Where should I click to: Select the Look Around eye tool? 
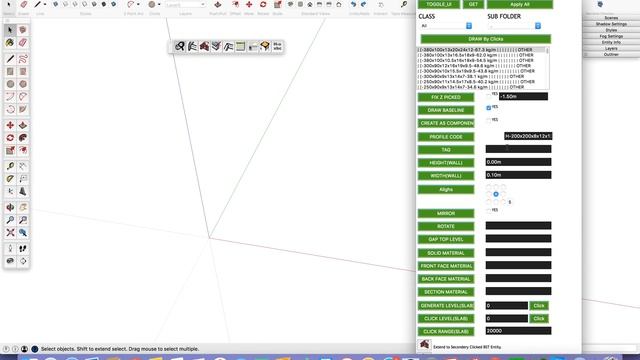10,261
